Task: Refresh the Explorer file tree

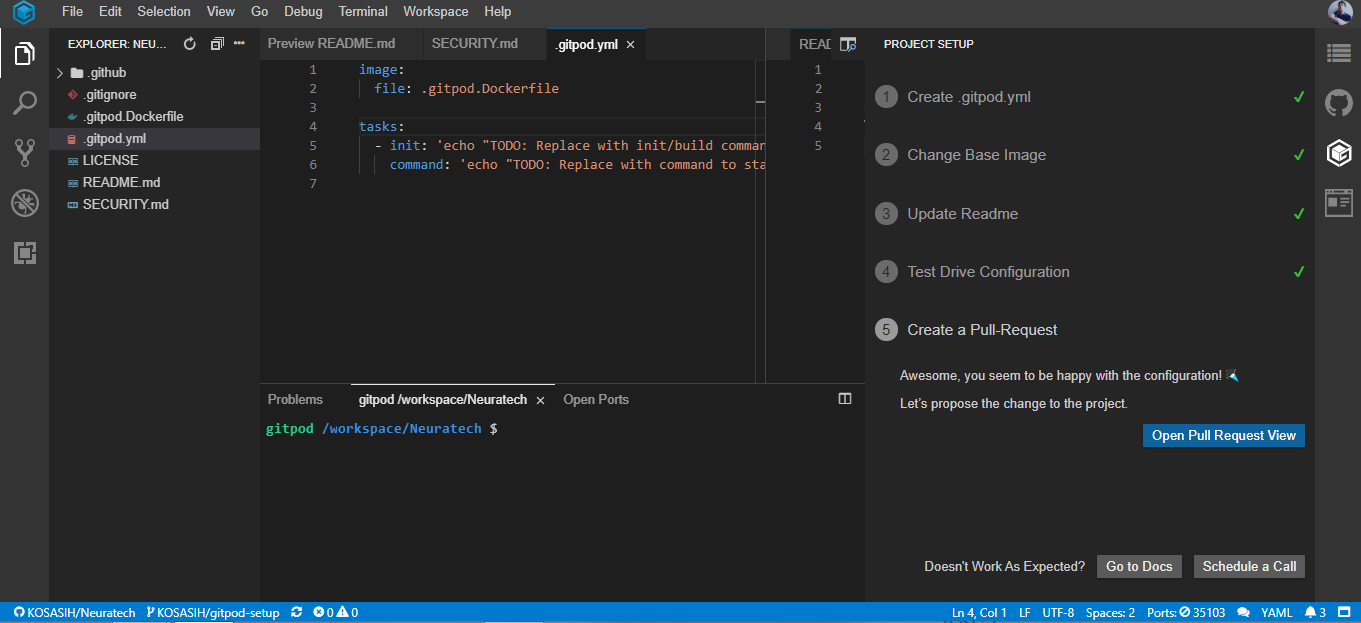Action: point(190,44)
